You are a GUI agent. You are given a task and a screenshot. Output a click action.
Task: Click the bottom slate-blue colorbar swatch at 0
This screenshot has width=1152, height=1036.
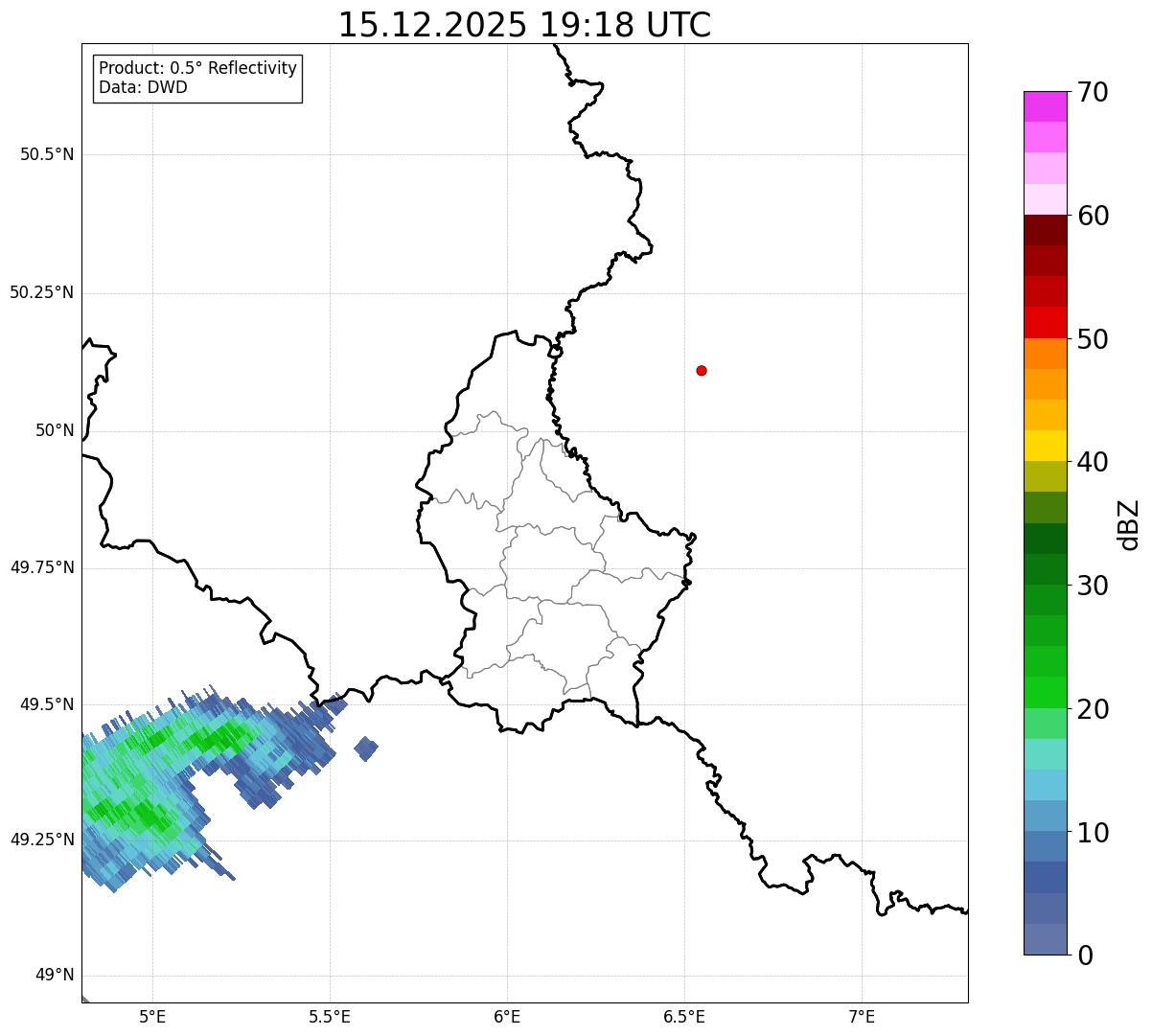click(x=1045, y=939)
